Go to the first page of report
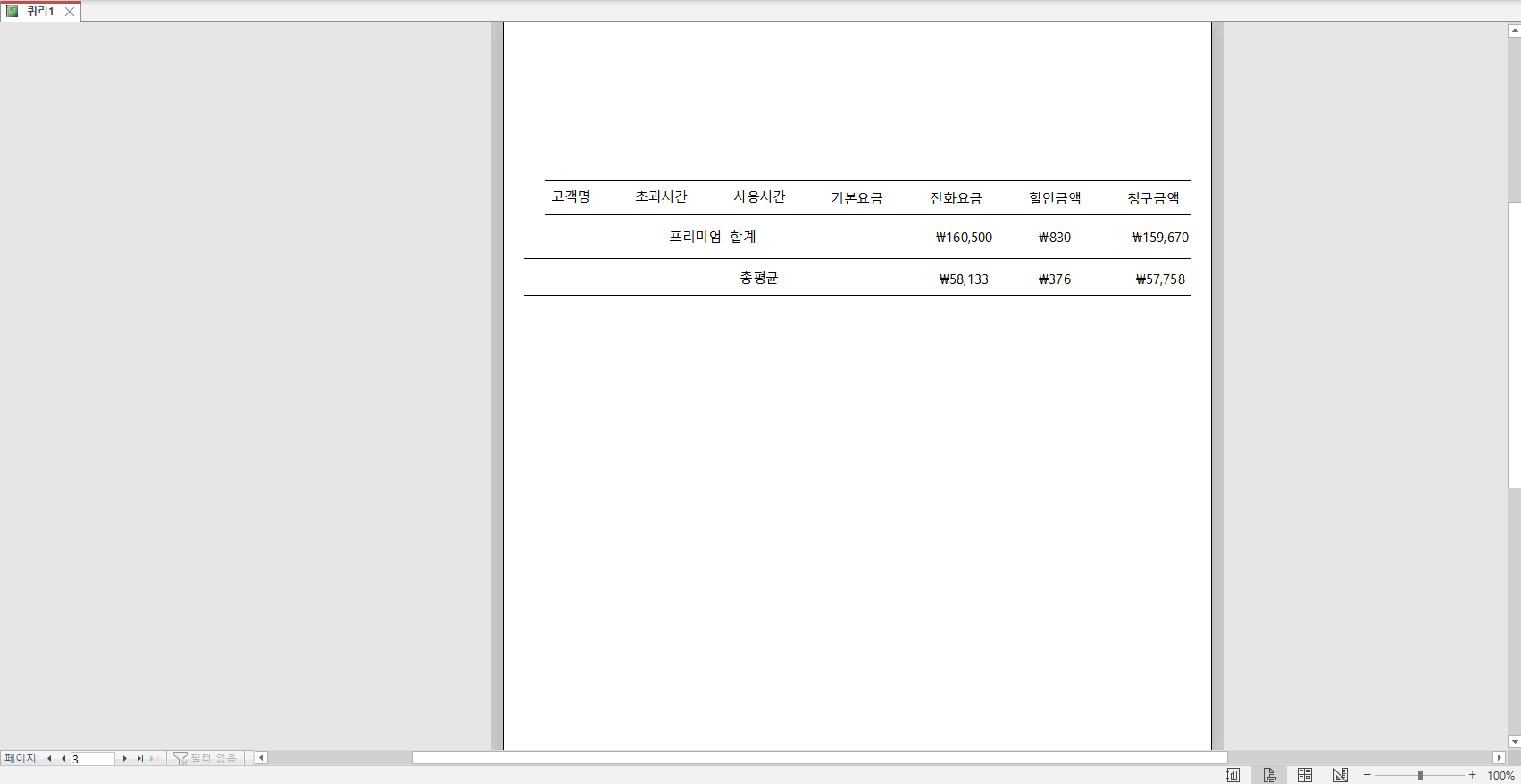This screenshot has height=784, width=1521. tap(48, 759)
